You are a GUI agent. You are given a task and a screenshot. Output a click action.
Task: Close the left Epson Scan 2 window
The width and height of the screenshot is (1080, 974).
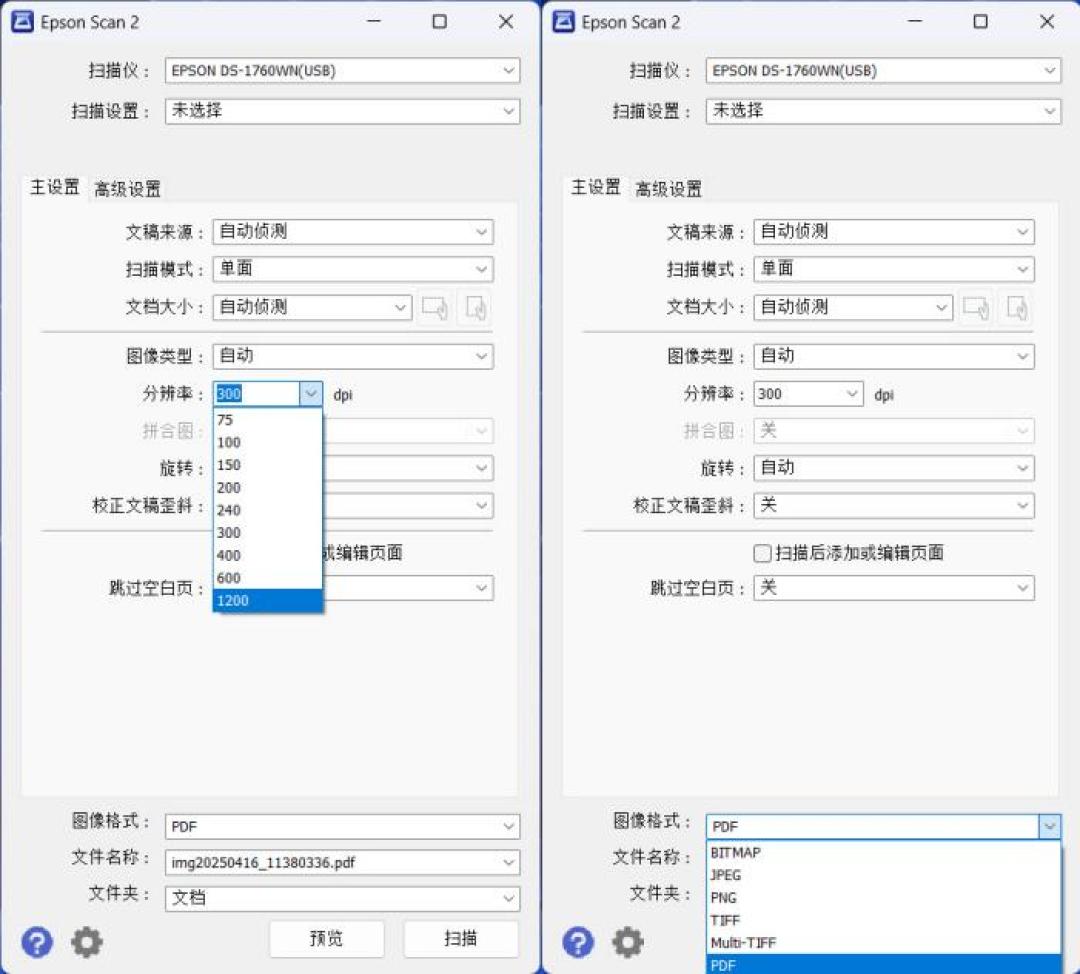click(x=506, y=22)
